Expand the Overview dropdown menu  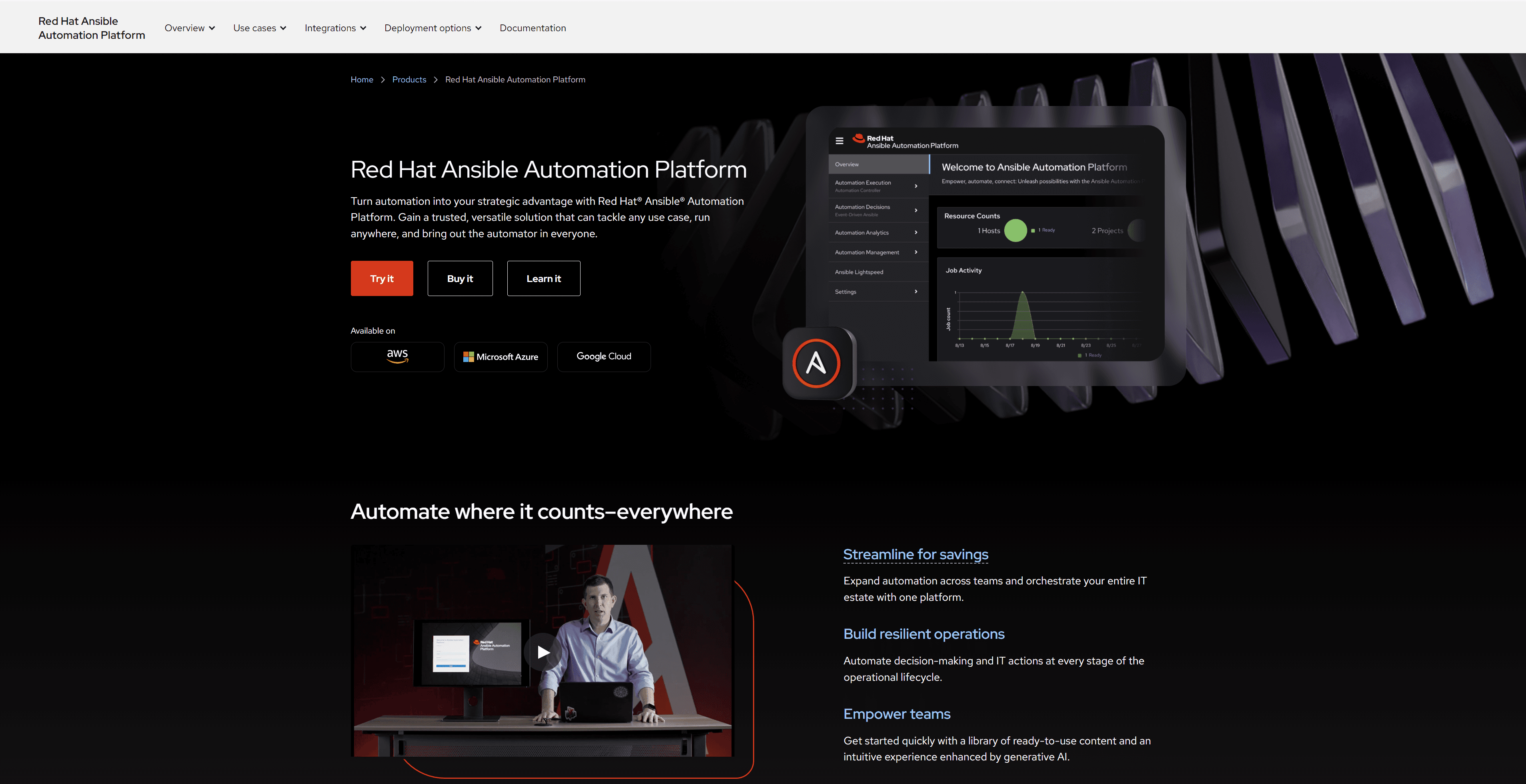190,28
